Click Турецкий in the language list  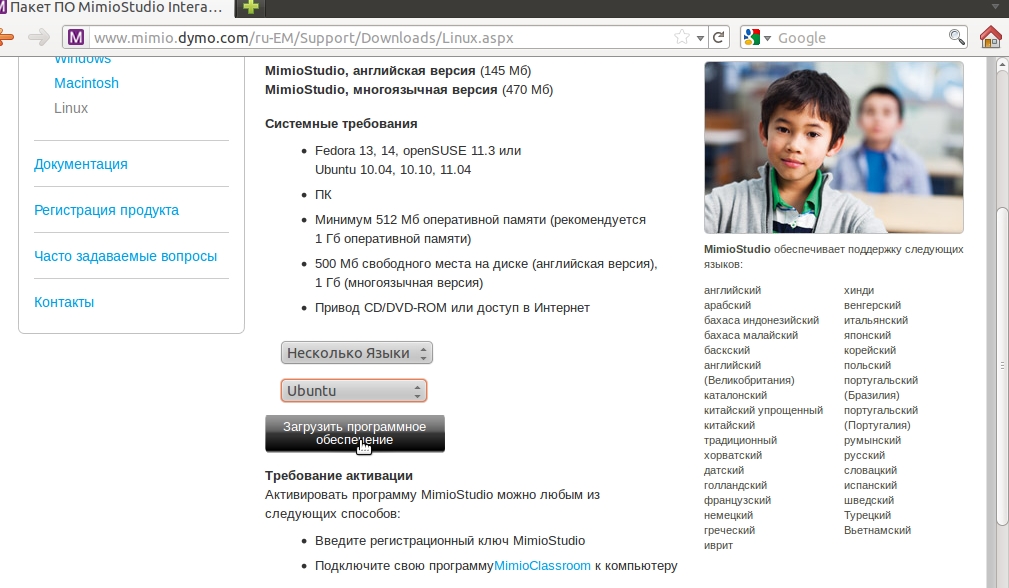click(867, 515)
